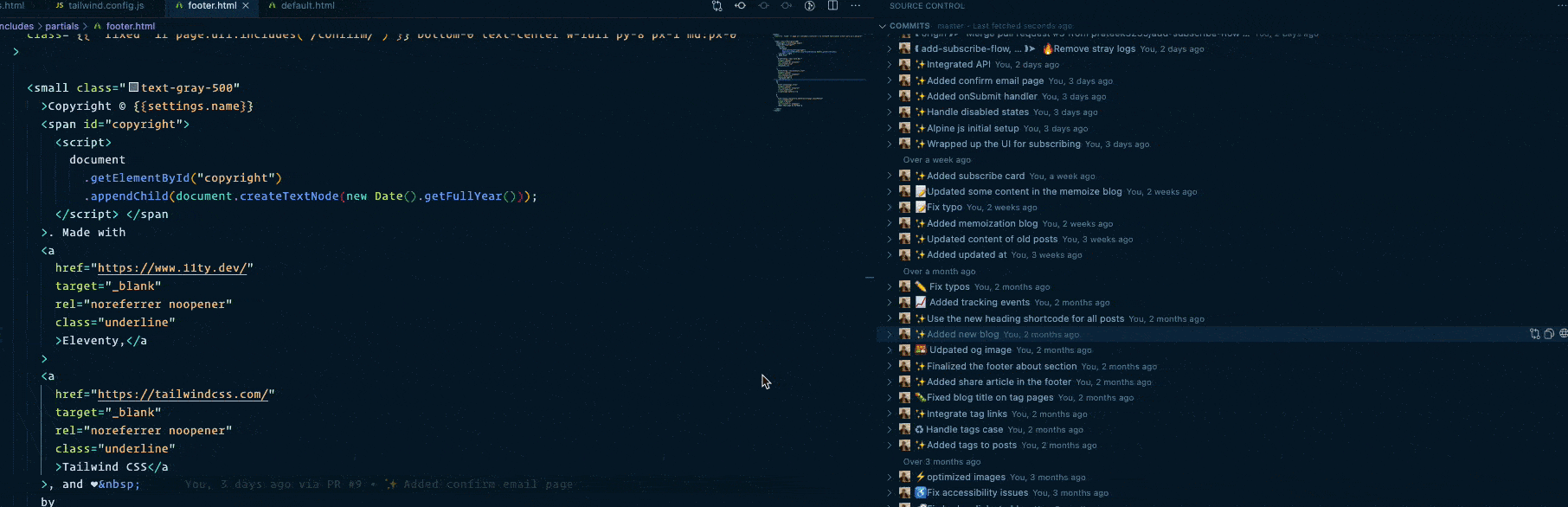
Task: Copy SHA icon on Added new blog commit
Action: pos(1549,334)
